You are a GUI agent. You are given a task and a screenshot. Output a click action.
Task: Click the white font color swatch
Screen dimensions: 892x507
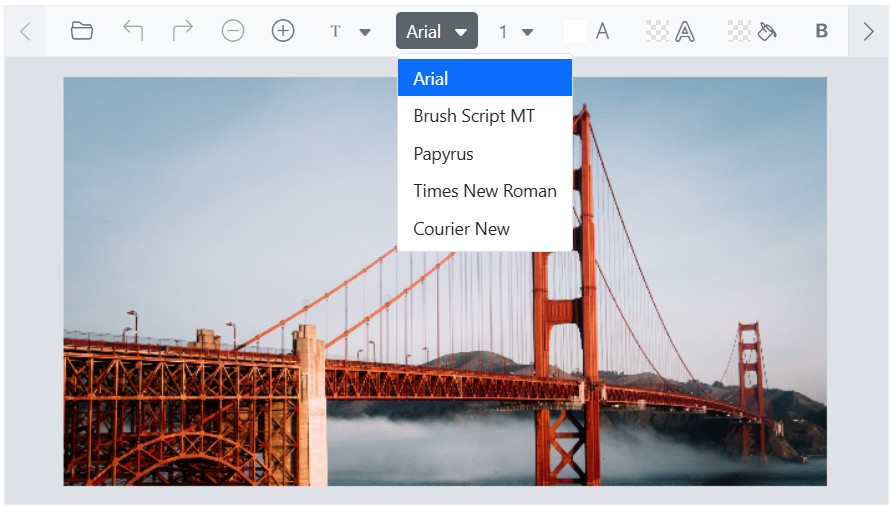click(575, 31)
